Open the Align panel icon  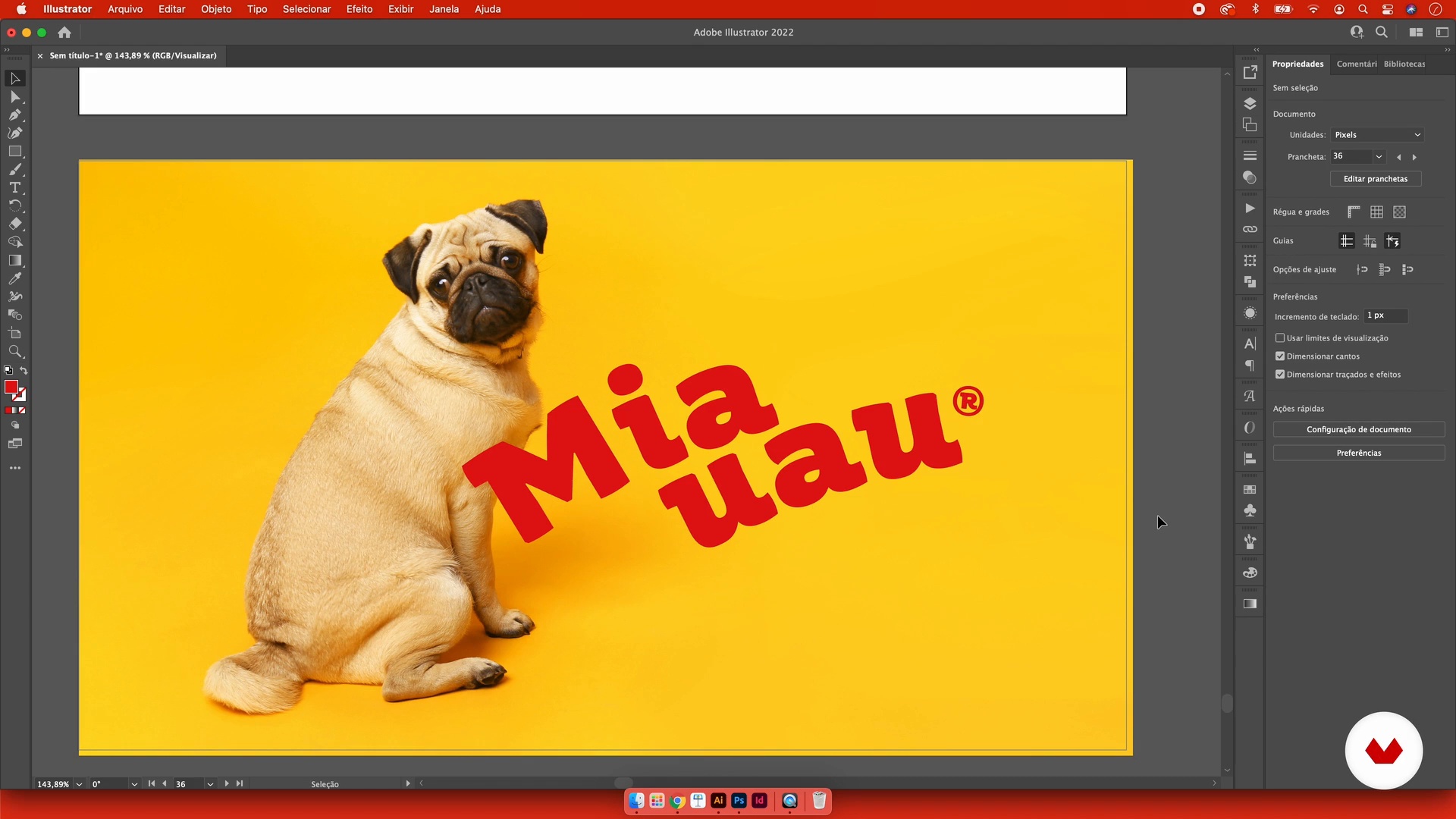(x=1250, y=460)
